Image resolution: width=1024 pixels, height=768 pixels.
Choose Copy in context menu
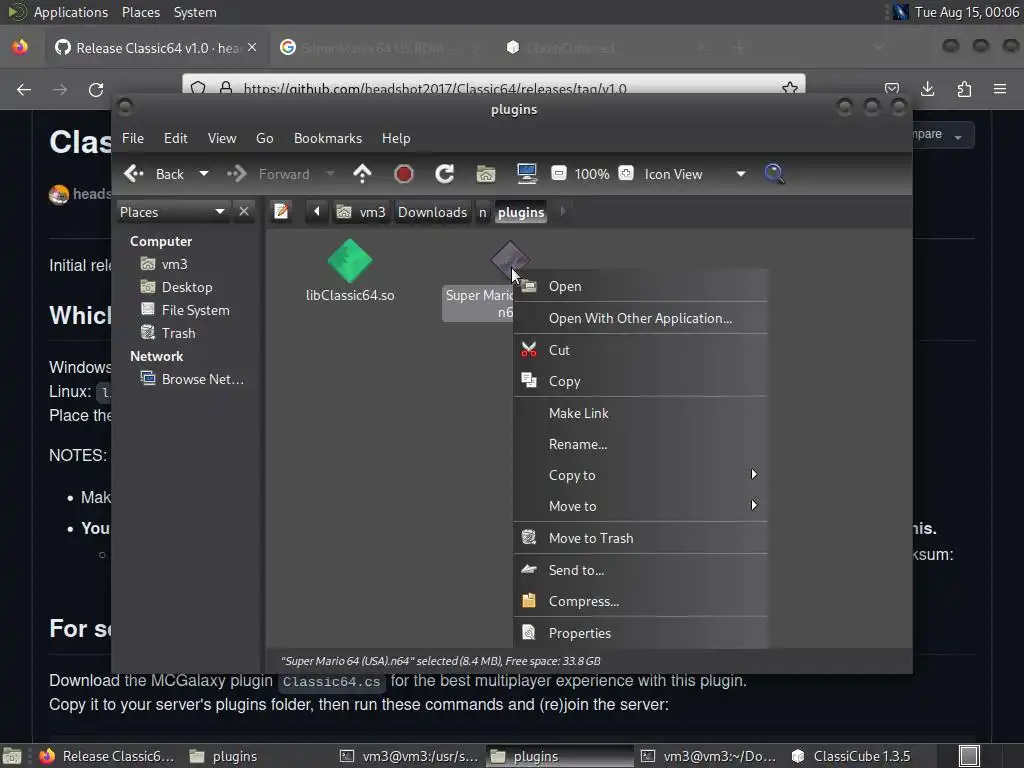(641, 381)
